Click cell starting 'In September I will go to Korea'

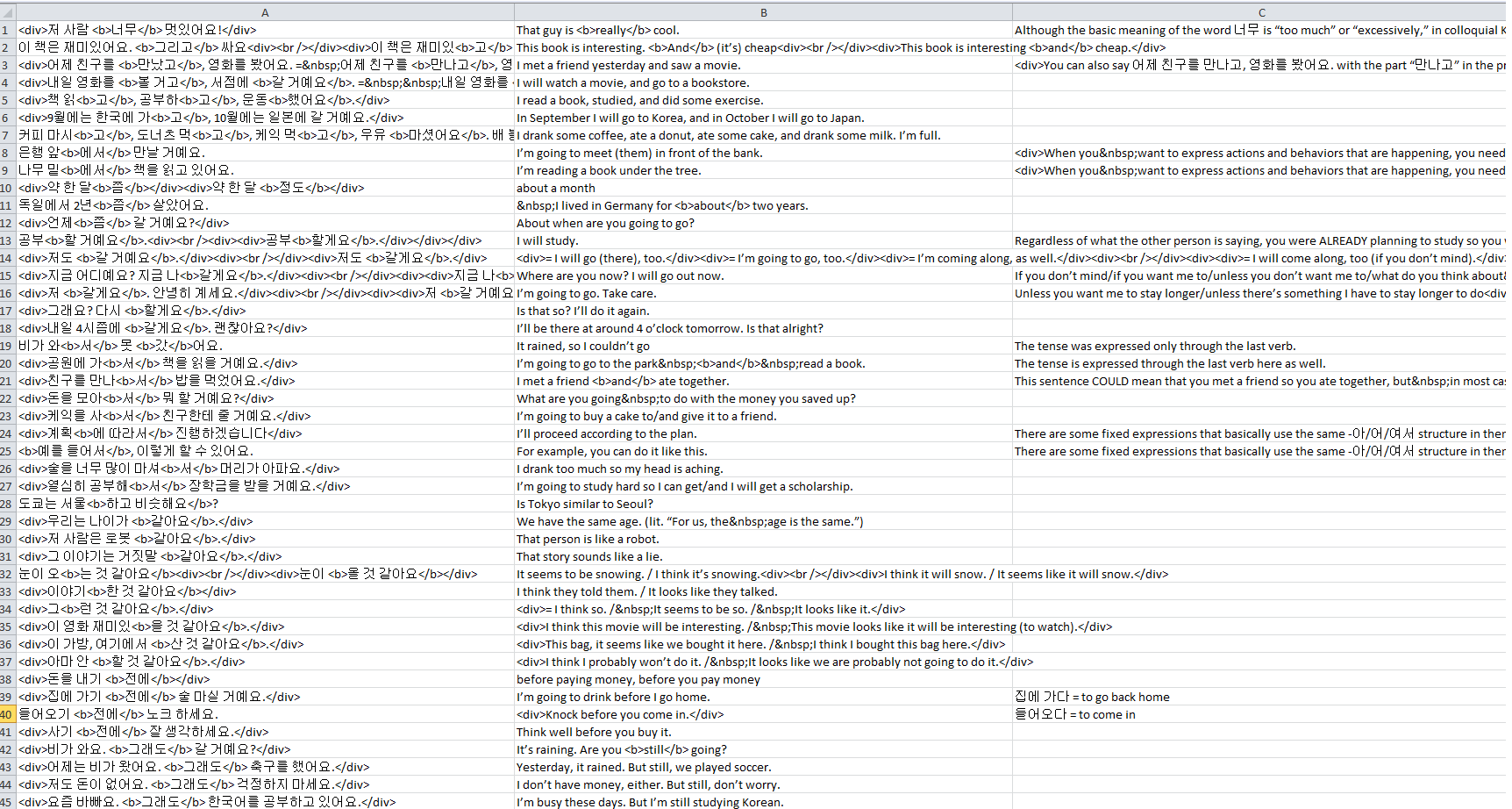coord(763,118)
